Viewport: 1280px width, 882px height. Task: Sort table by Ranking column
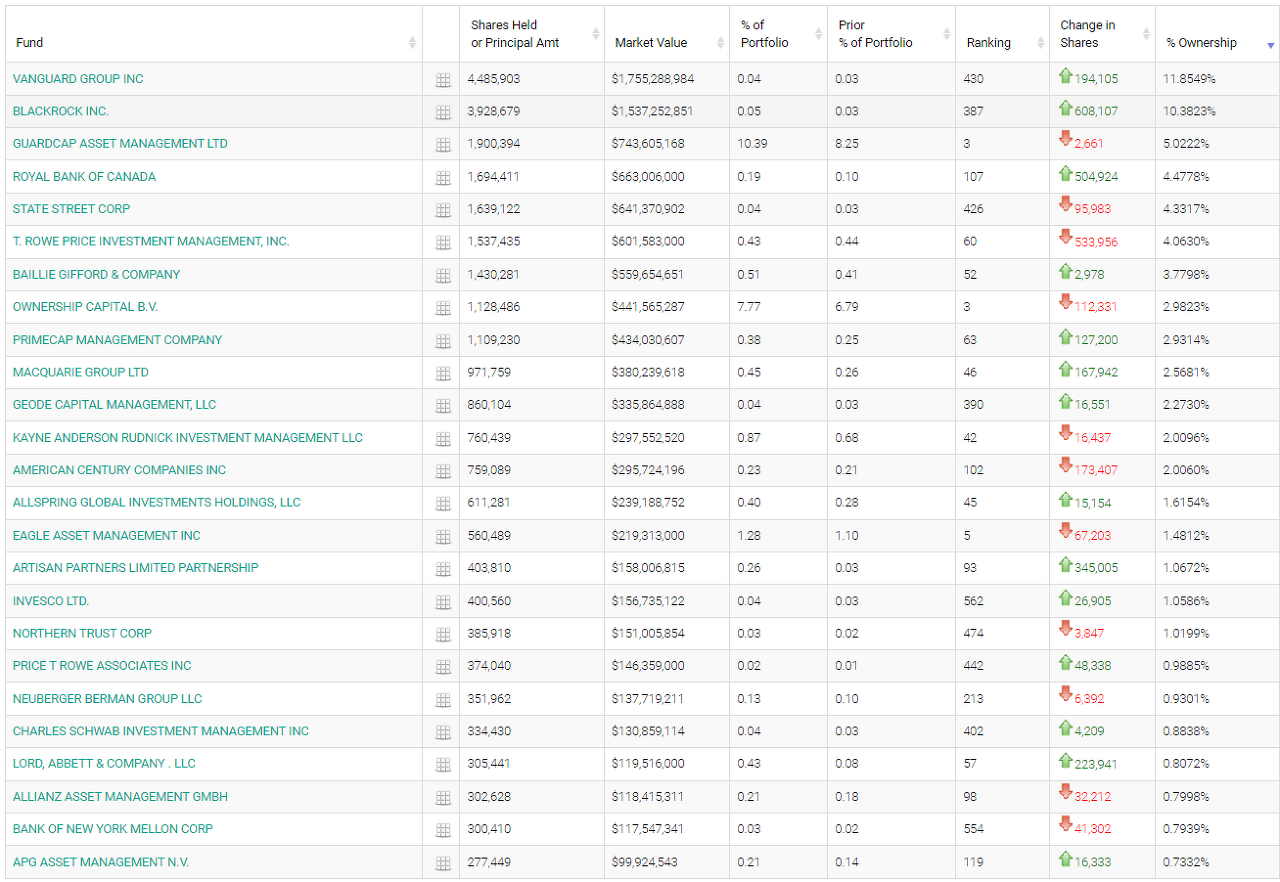point(1002,34)
